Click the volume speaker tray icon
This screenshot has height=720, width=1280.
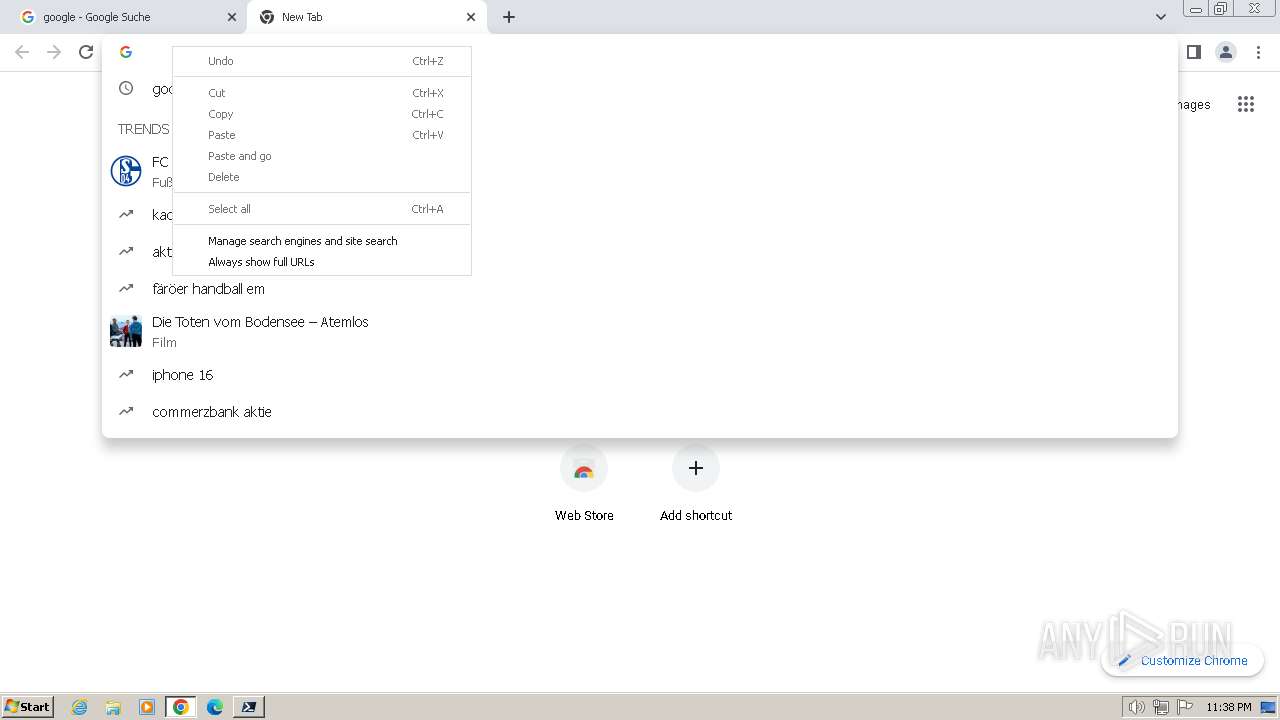tap(1136, 707)
